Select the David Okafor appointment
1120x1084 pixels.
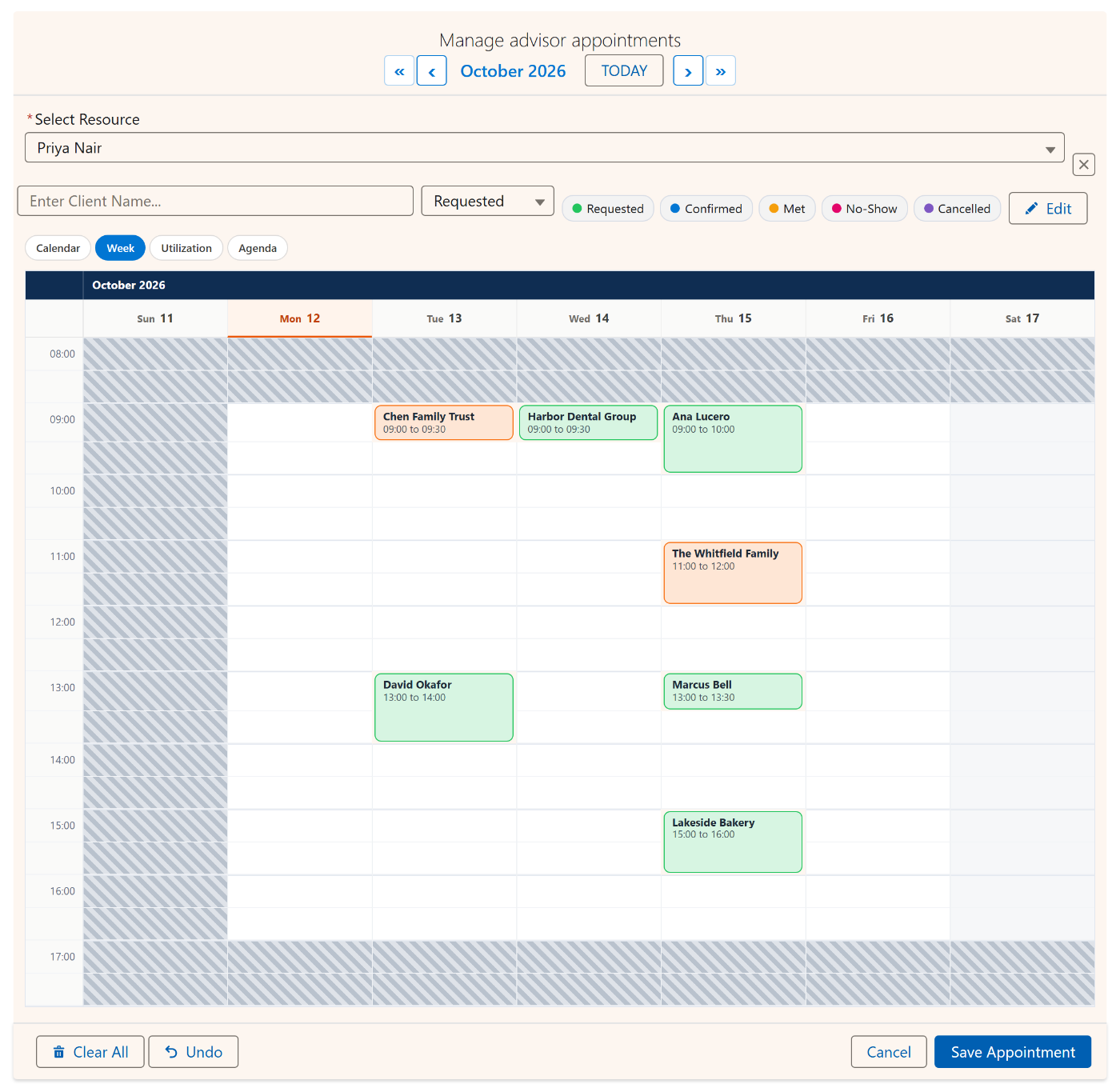click(x=444, y=707)
